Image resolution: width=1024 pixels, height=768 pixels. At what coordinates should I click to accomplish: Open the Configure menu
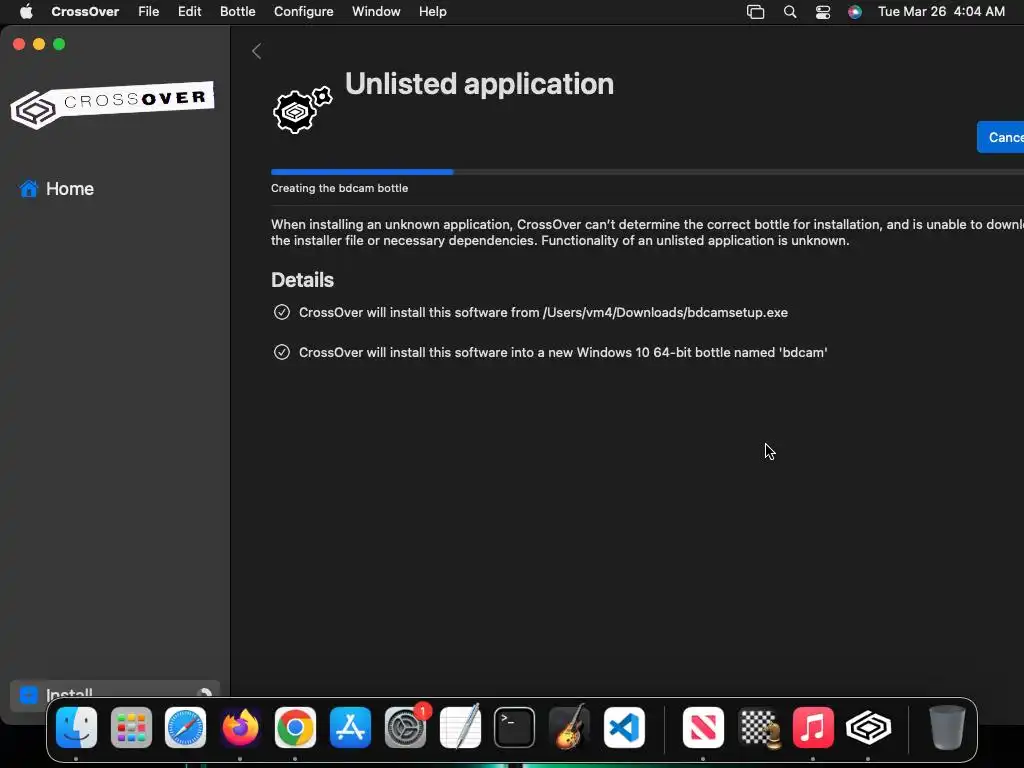click(304, 11)
